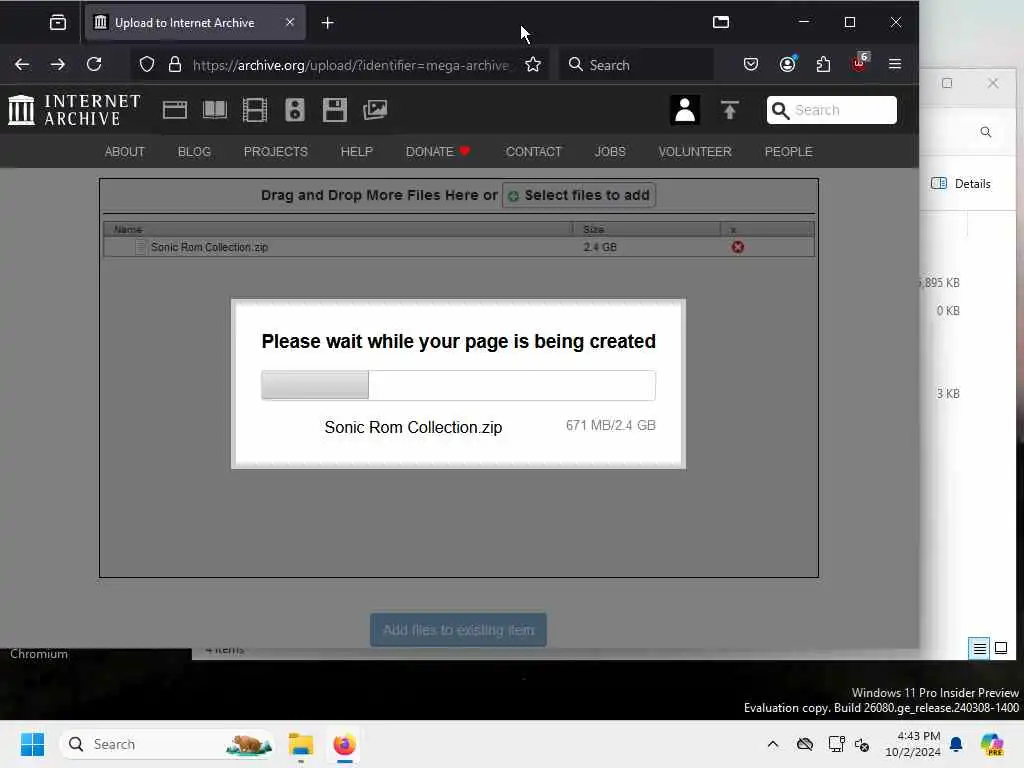The height and width of the screenshot is (768, 1024).
Task: Open the BLOG navigation link
Action: tap(194, 152)
